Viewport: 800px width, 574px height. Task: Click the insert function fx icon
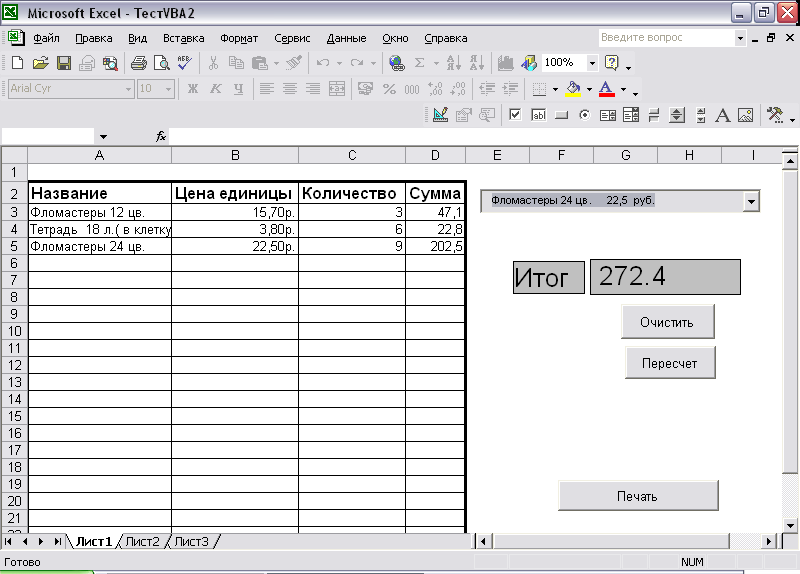[161, 136]
